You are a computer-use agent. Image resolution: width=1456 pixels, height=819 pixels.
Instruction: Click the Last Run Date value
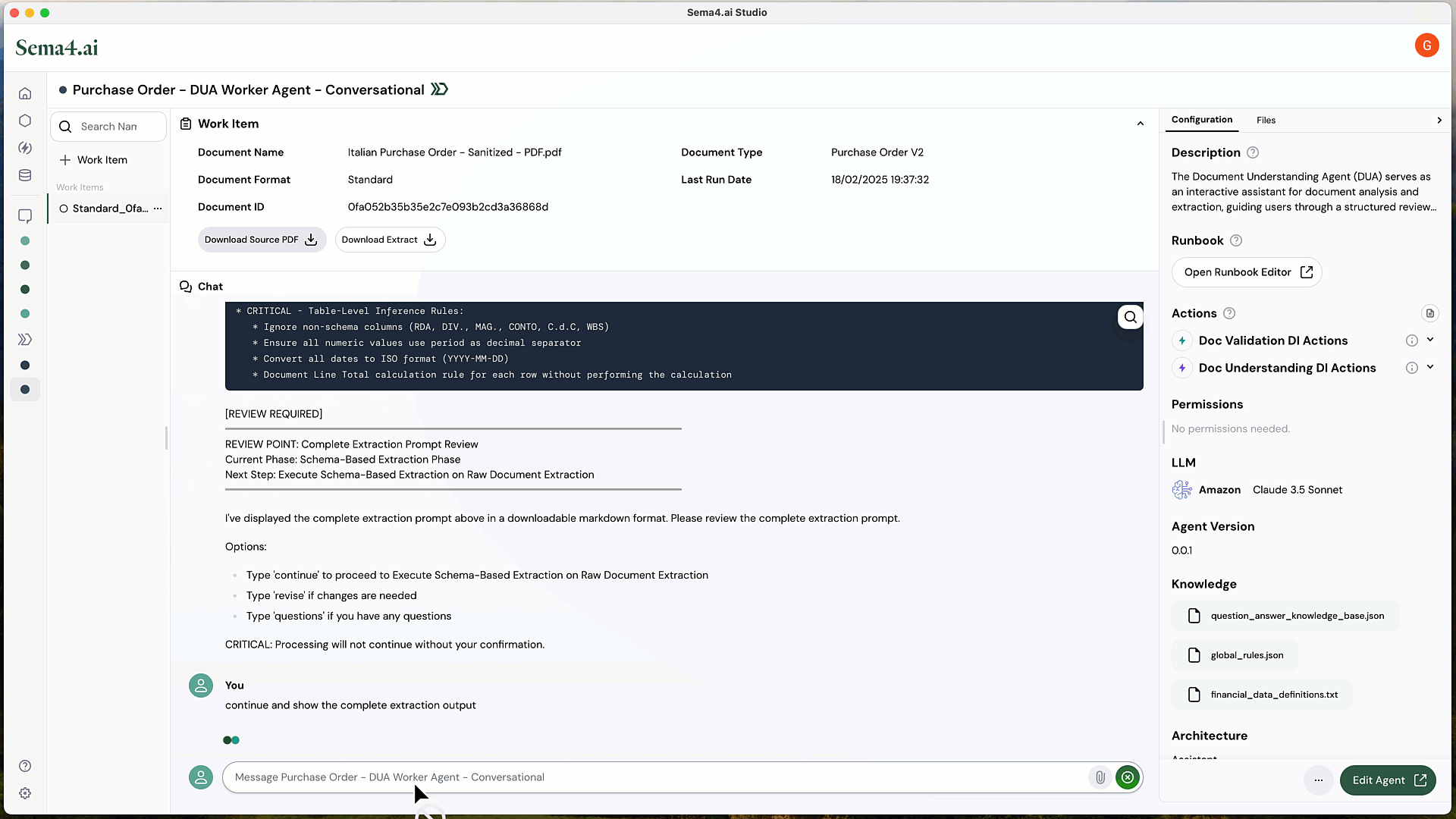(880, 180)
